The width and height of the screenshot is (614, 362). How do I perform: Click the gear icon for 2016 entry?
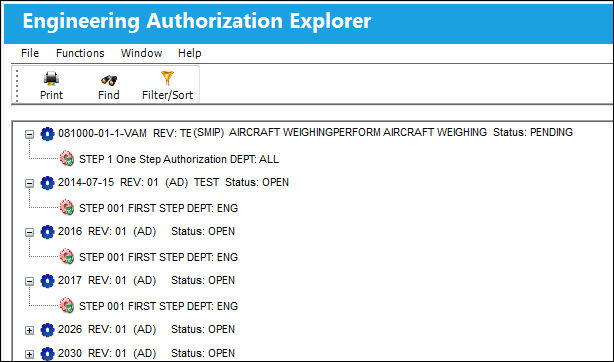click(x=47, y=232)
